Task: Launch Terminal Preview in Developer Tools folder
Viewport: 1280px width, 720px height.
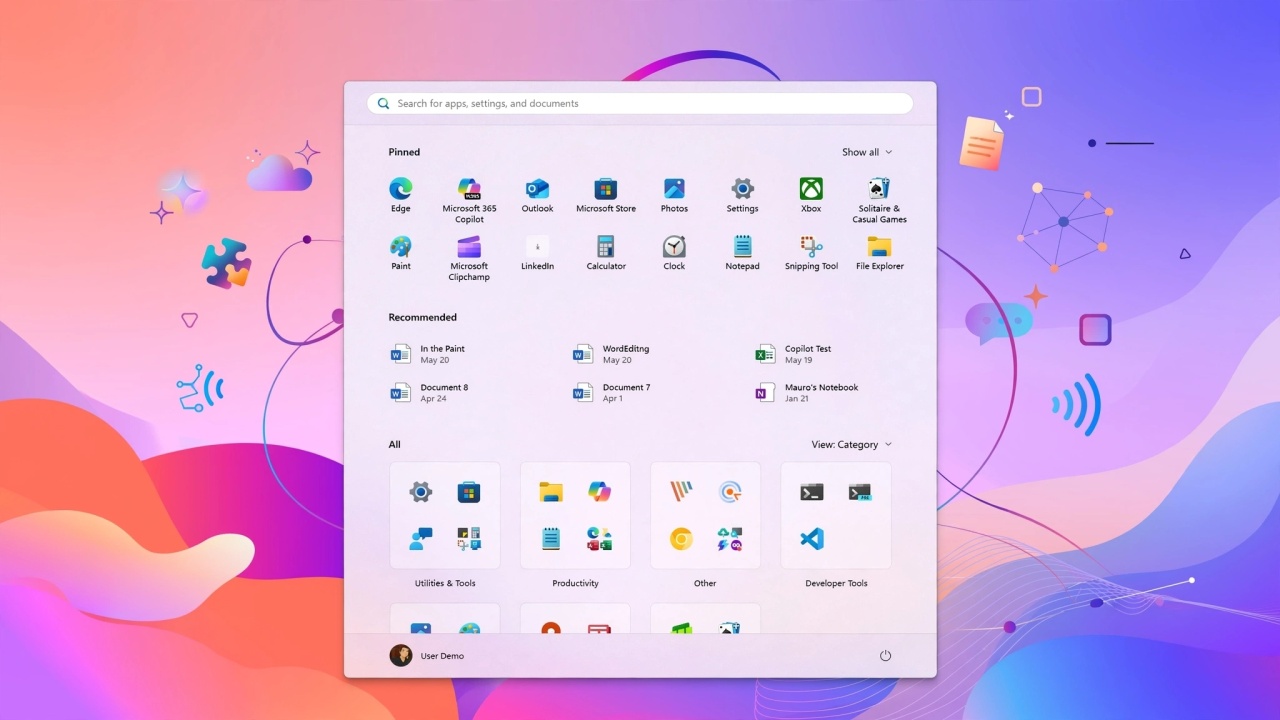Action: click(x=860, y=492)
